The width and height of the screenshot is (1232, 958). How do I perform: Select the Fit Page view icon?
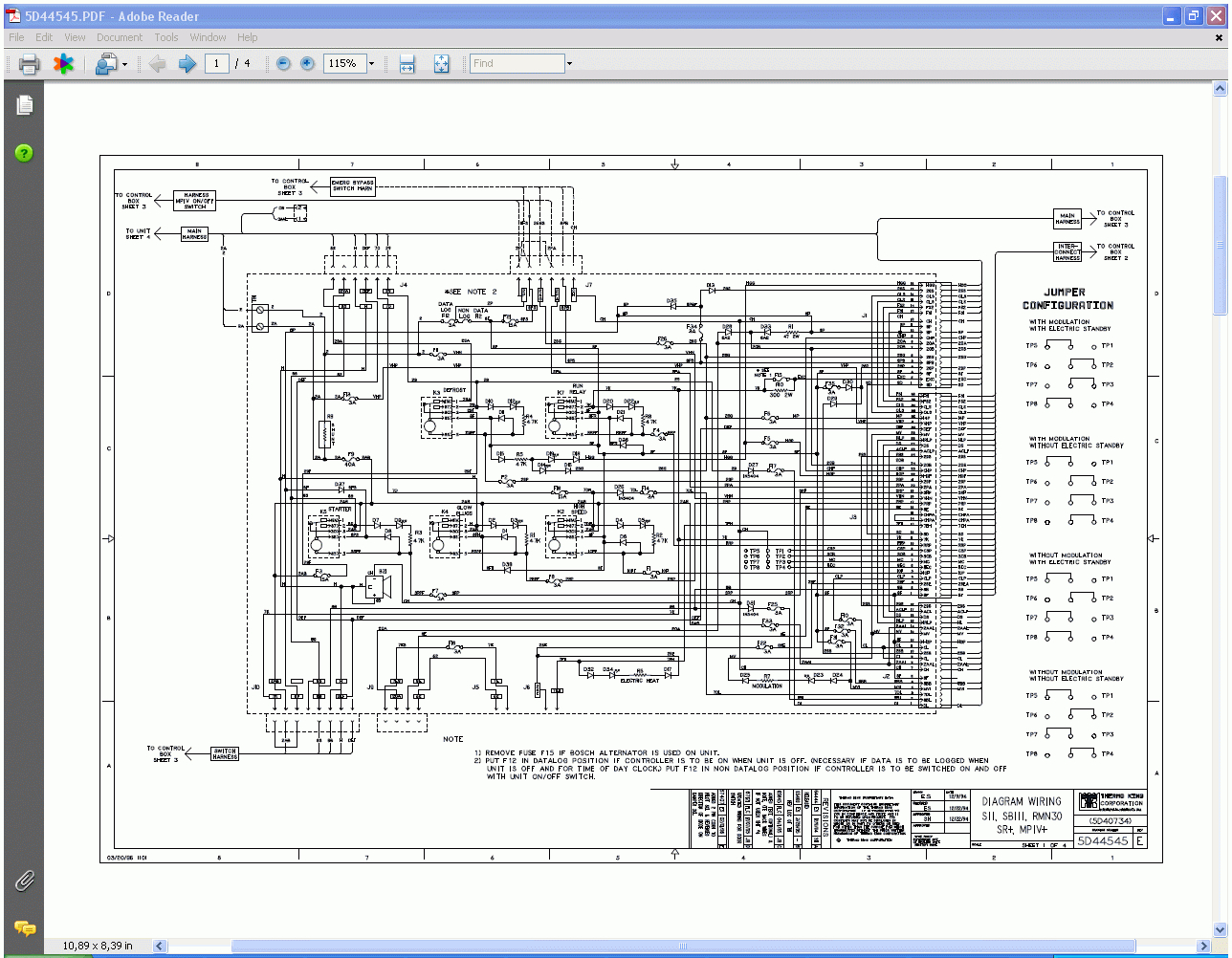441,64
